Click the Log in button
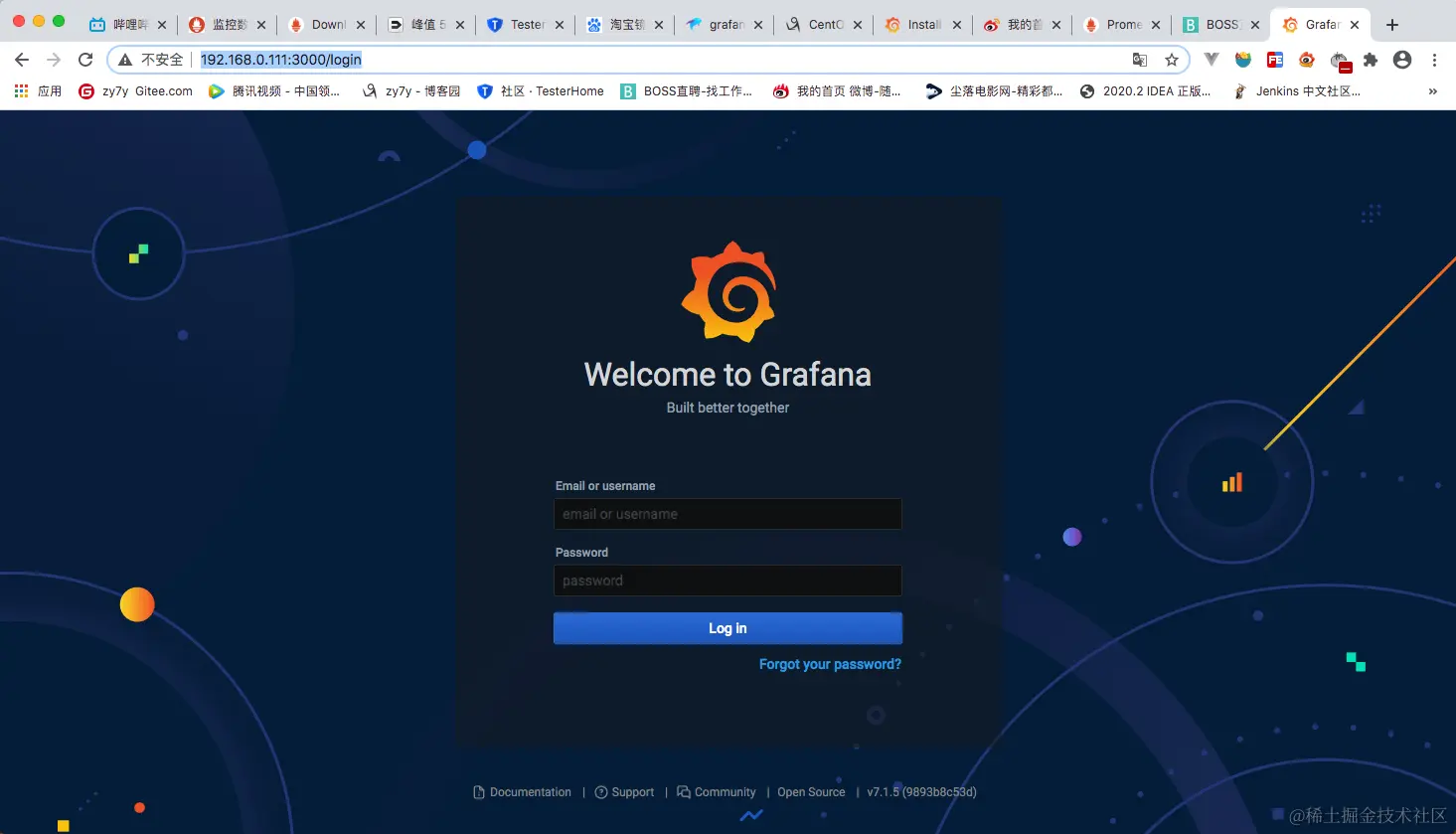This screenshot has height=834, width=1456. [728, 628]
